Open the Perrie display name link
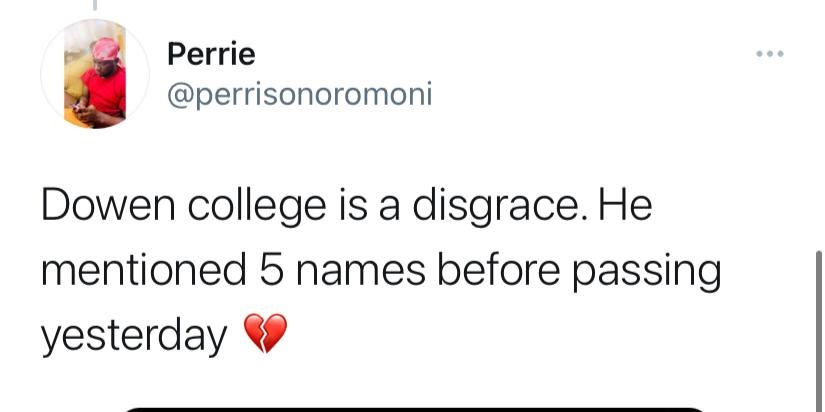 pyautogui.click(x=210, y=53)
